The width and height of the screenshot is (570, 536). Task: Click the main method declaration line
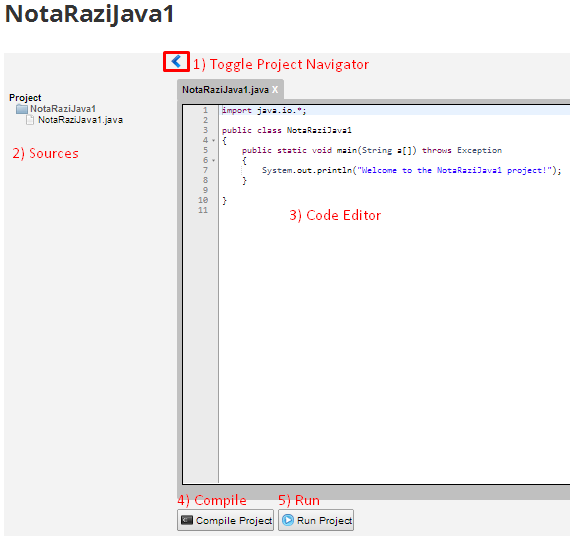click(372, 150)
